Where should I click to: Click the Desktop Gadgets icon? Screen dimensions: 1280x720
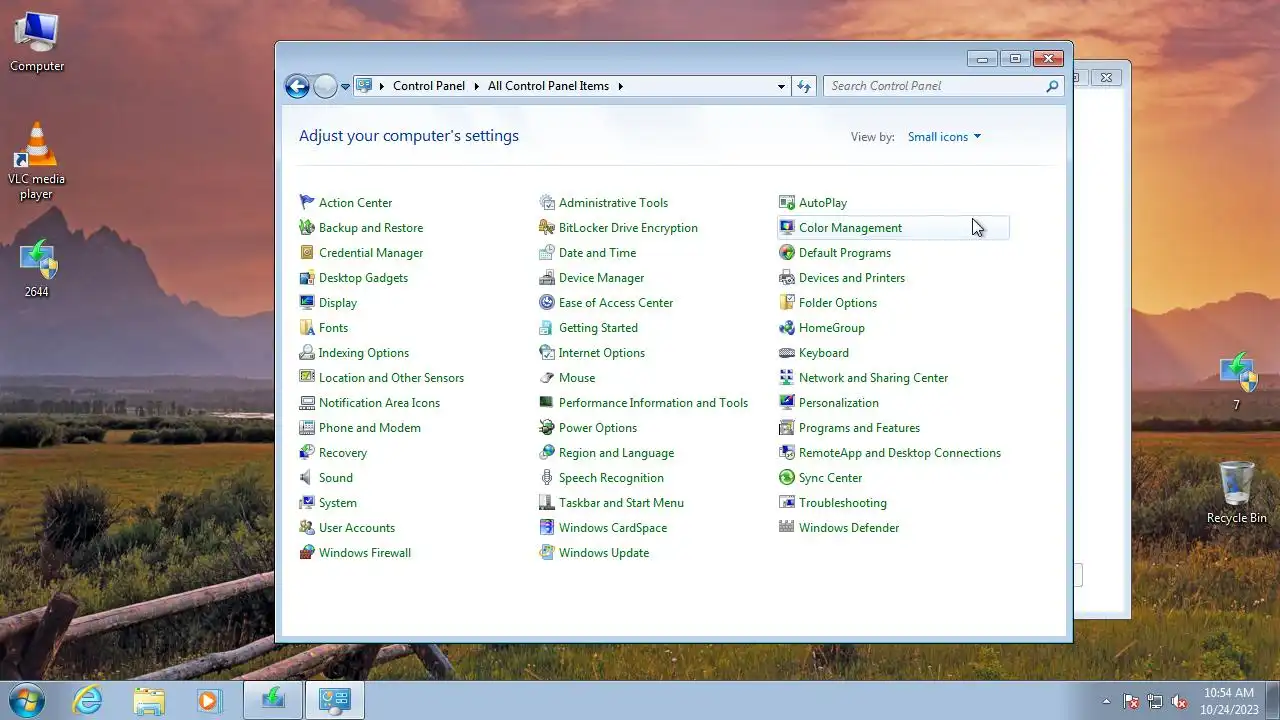307,277
